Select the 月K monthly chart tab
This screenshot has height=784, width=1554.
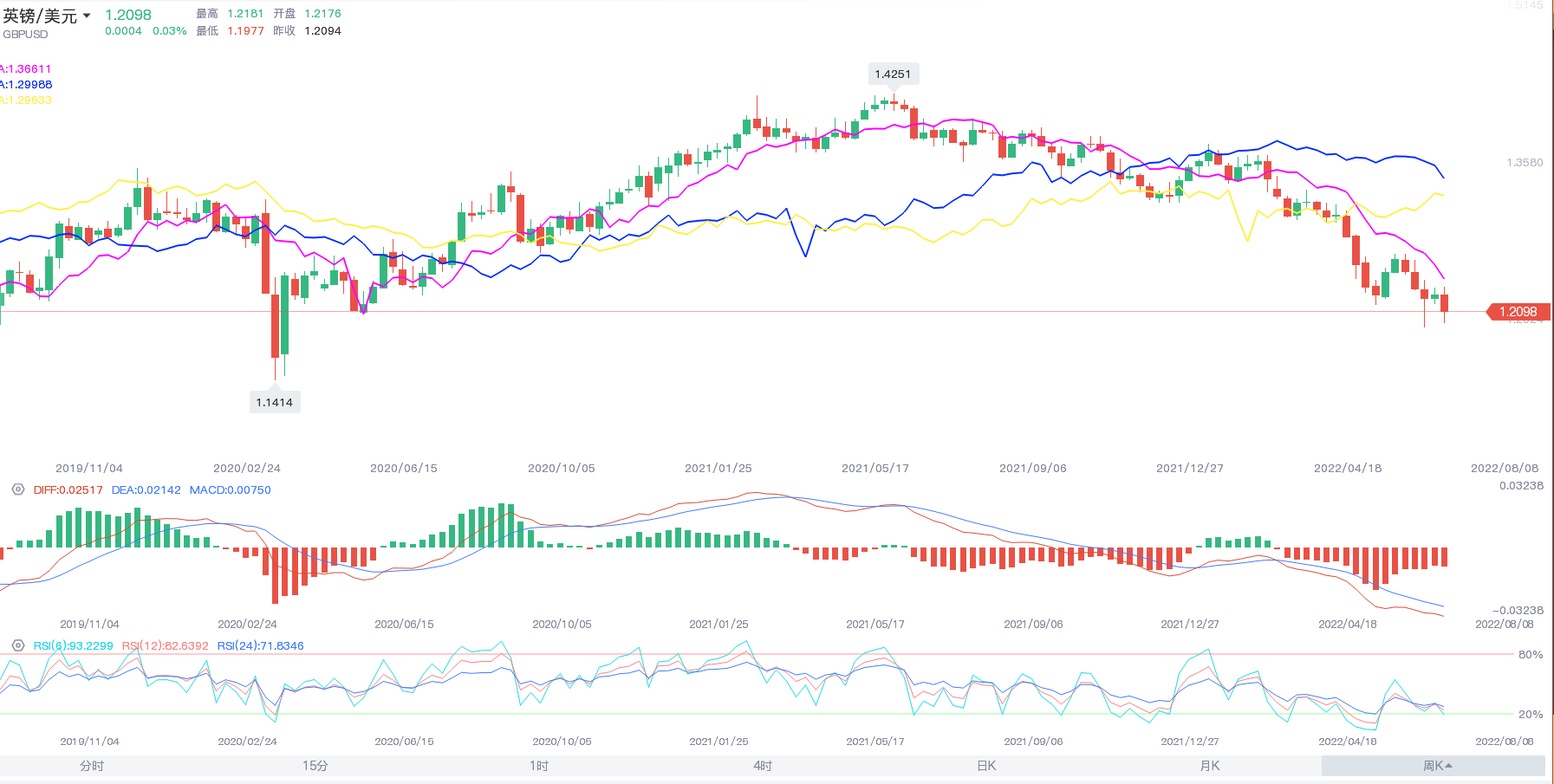coord(1210,766)
